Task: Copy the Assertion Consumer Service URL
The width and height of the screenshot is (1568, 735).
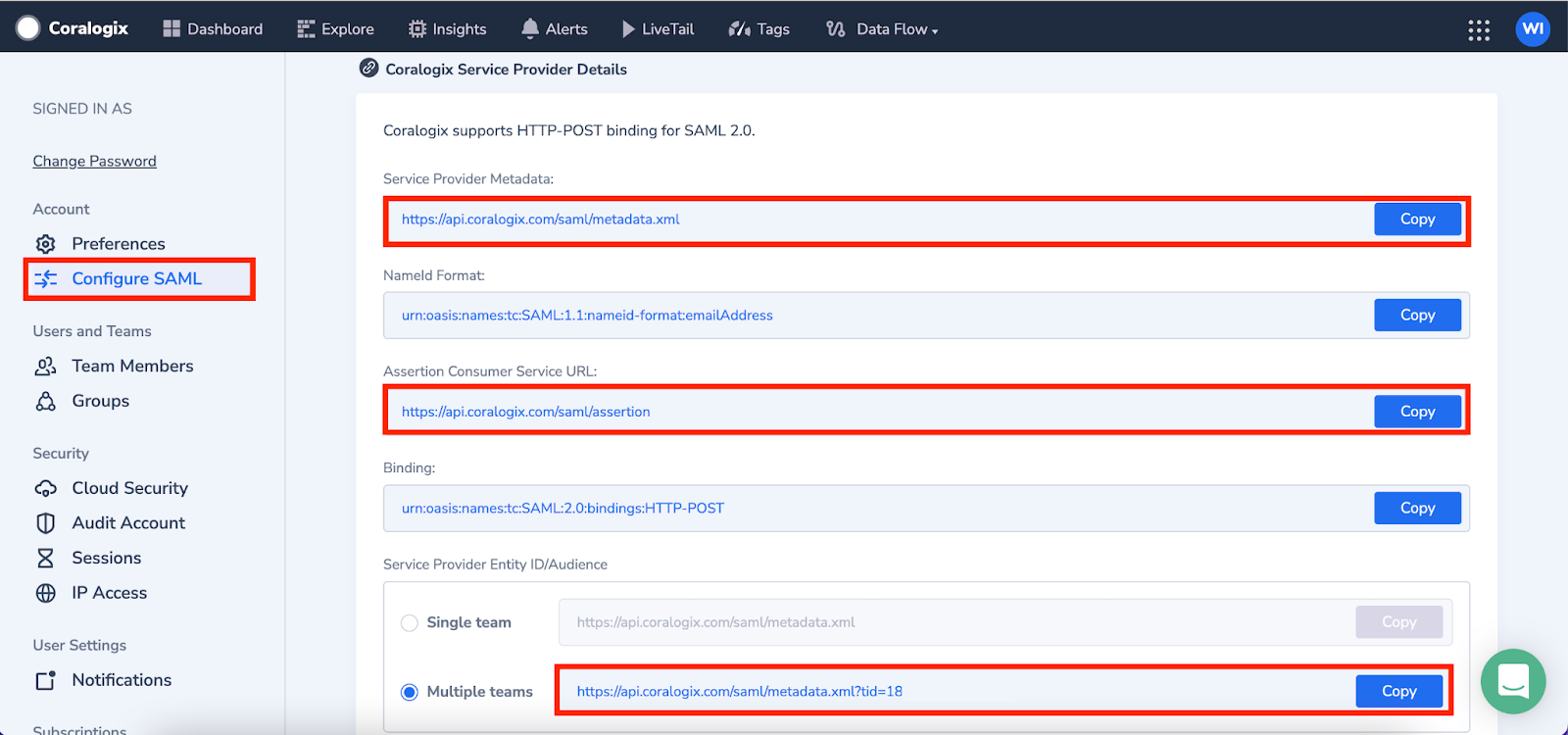Action: pyautogui.click(x=1417, y=412)
